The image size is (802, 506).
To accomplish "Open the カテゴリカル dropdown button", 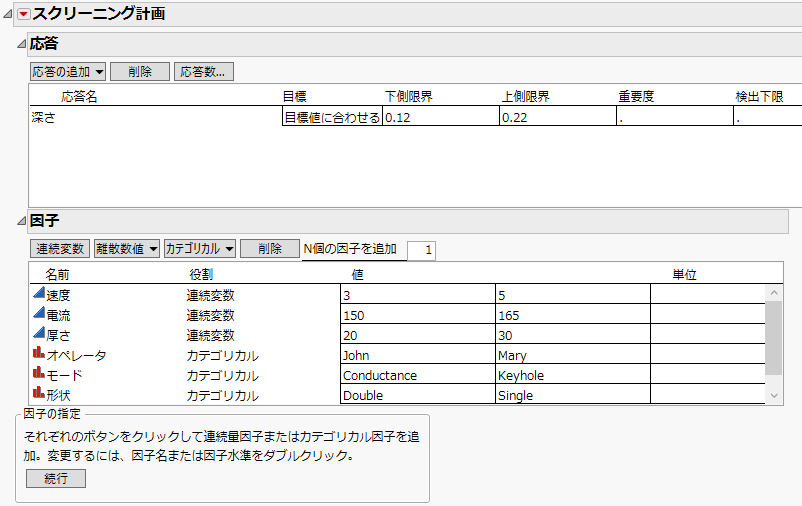I will [199, 249].
